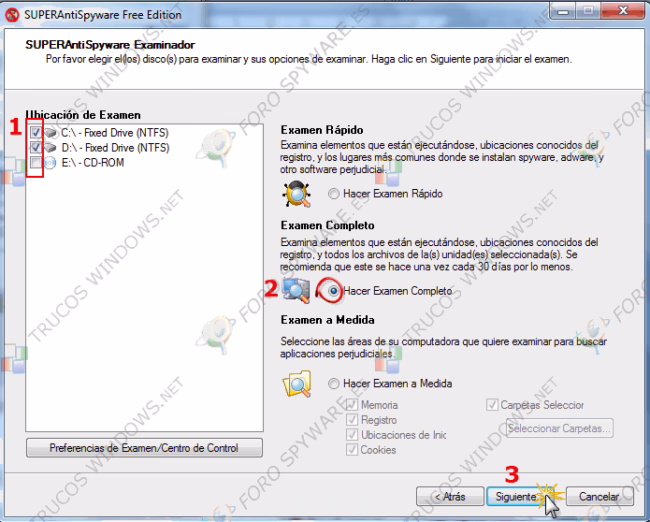650x522 pixels.
Task: Click the Examen Completo heading
Action: pyautogui.click(x=327, y=226)
